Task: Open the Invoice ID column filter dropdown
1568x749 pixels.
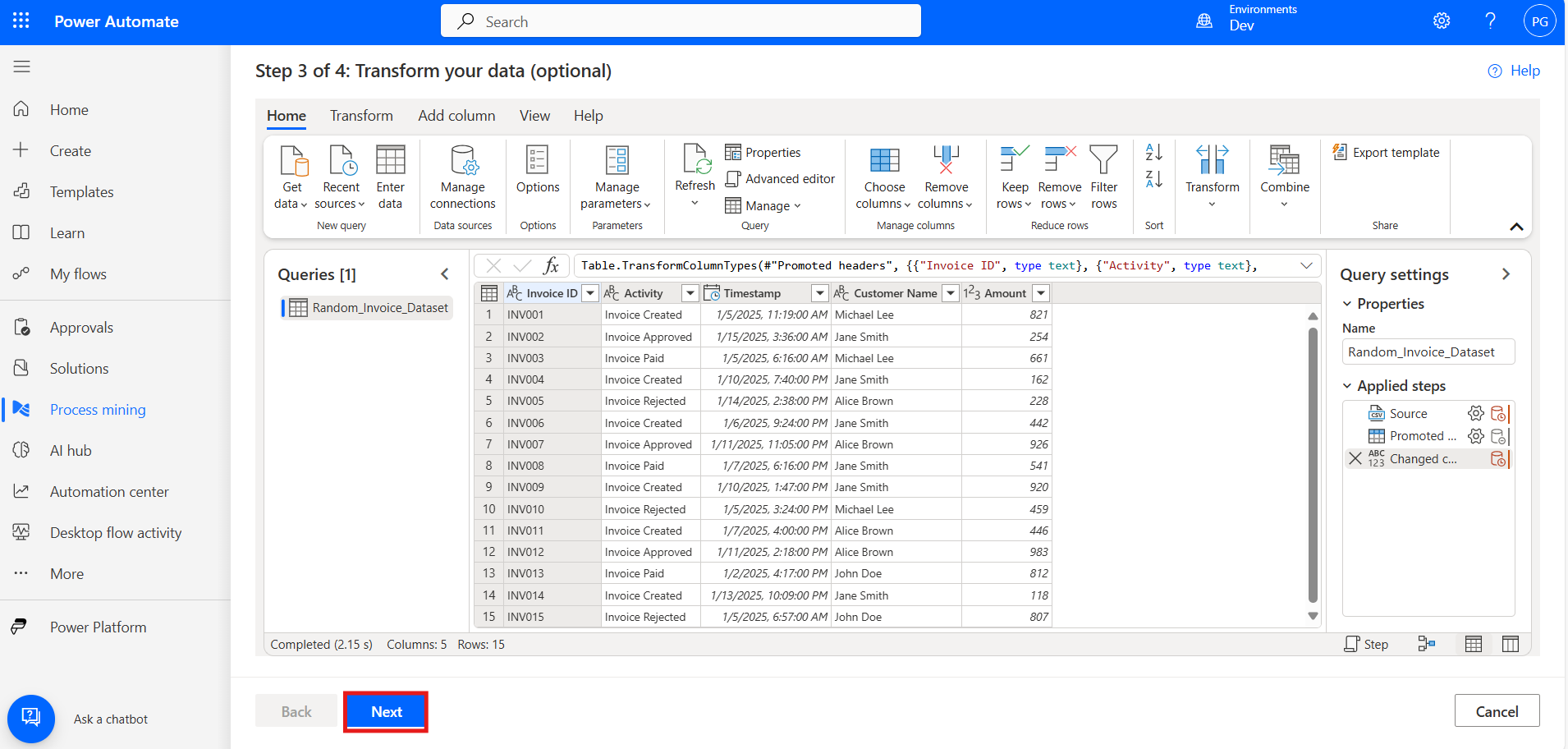Action: 590,293
